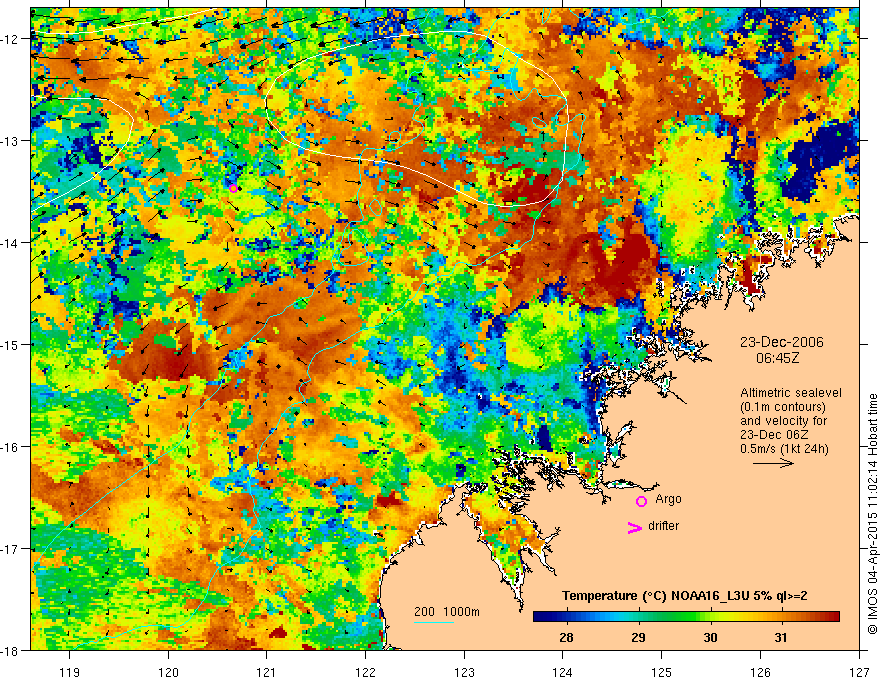The width and height of the screenshot is (880, 680).
Task: Click the color bar label 31
Action: [x=781, y=637]
